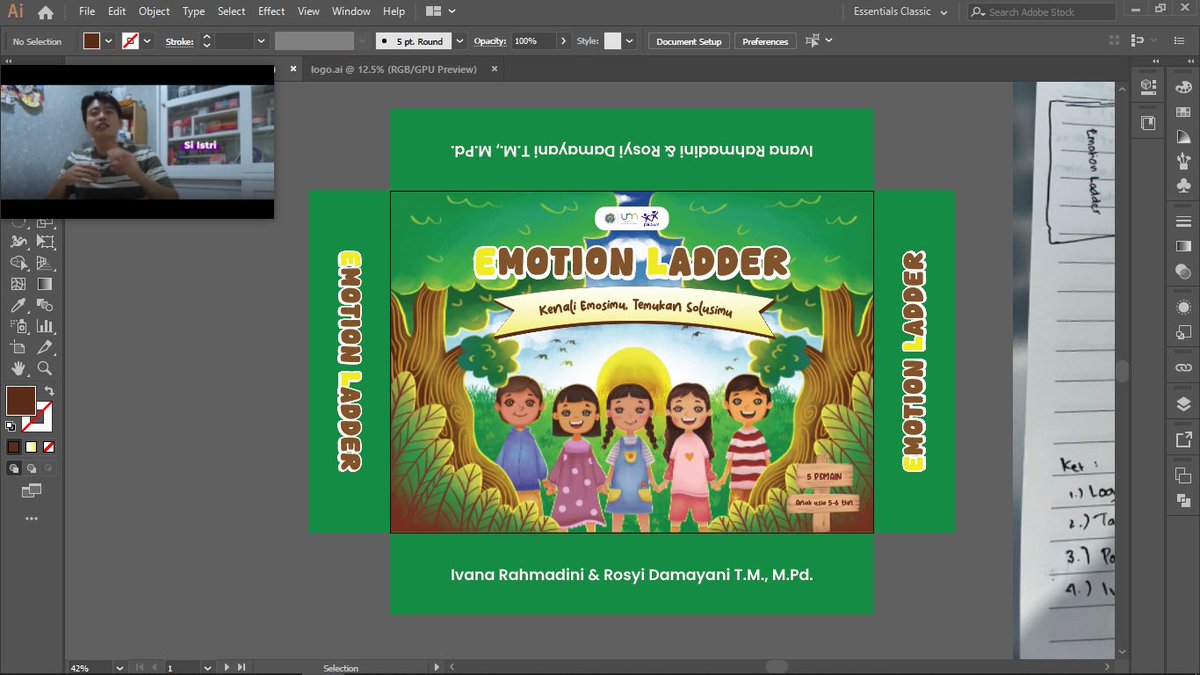Open the stroke color dropdown arrow
The height and width of the screenshot is (675, 1200).
pyautogui.click(x=147, y=41)
